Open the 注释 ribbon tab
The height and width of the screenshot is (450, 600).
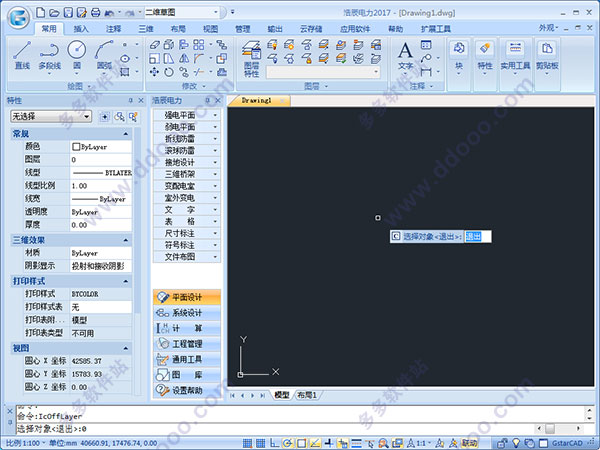coord(113,29)
